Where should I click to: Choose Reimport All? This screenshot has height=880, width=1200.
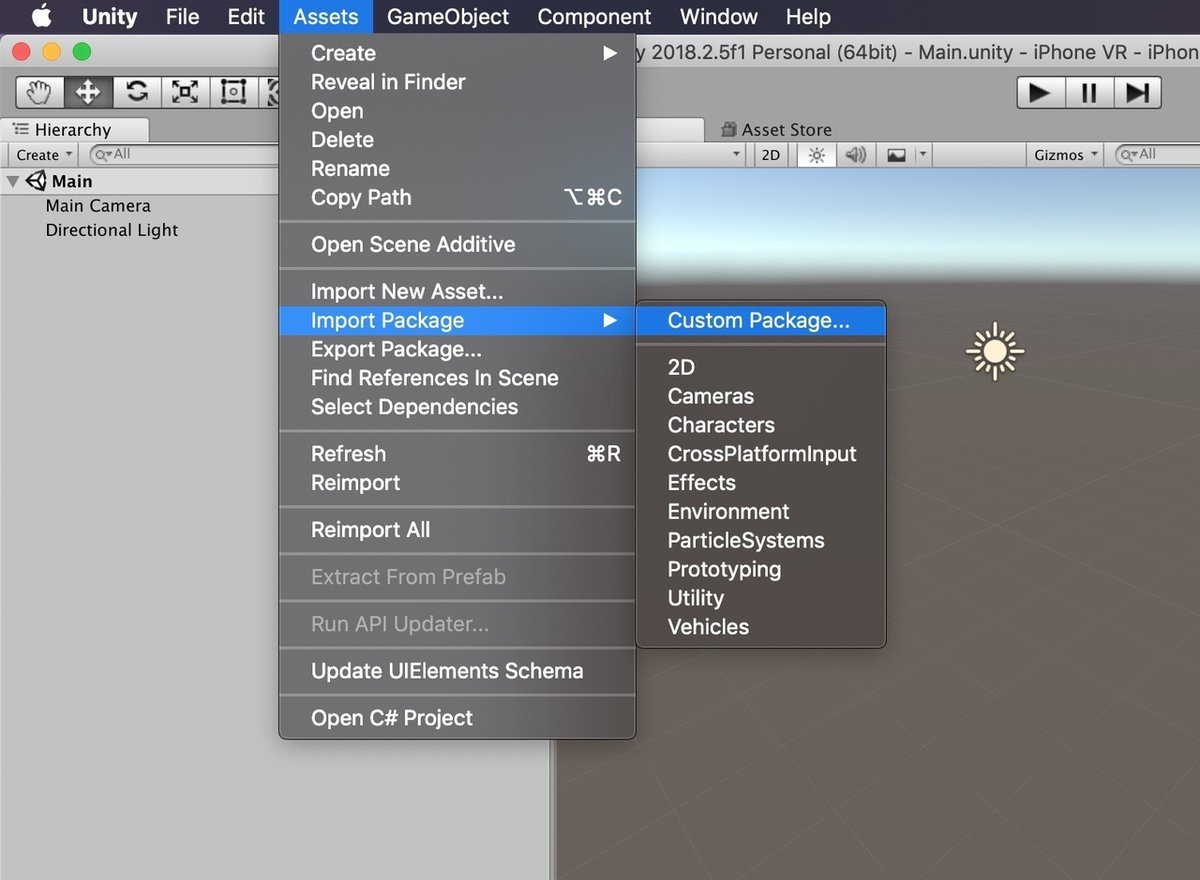pyautogui.click(x=457, y=530)
